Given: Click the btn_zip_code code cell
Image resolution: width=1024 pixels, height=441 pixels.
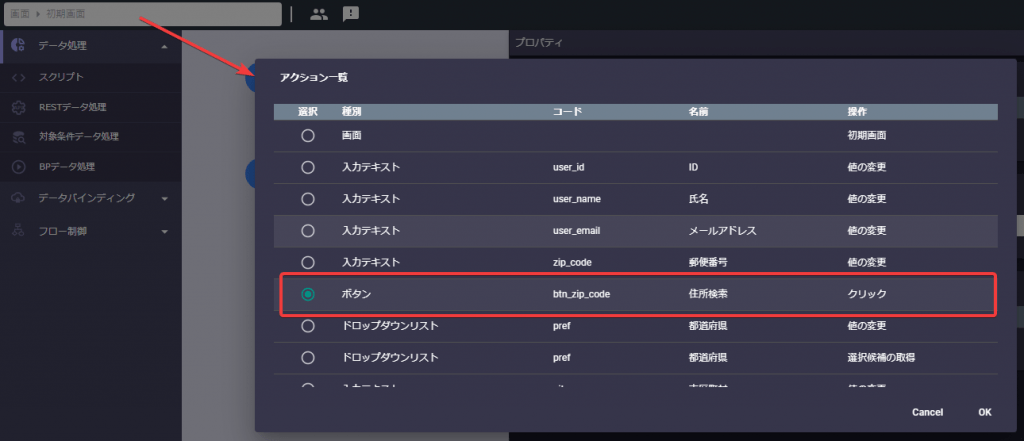Looking at the screenshot, I should coord(581,295).
